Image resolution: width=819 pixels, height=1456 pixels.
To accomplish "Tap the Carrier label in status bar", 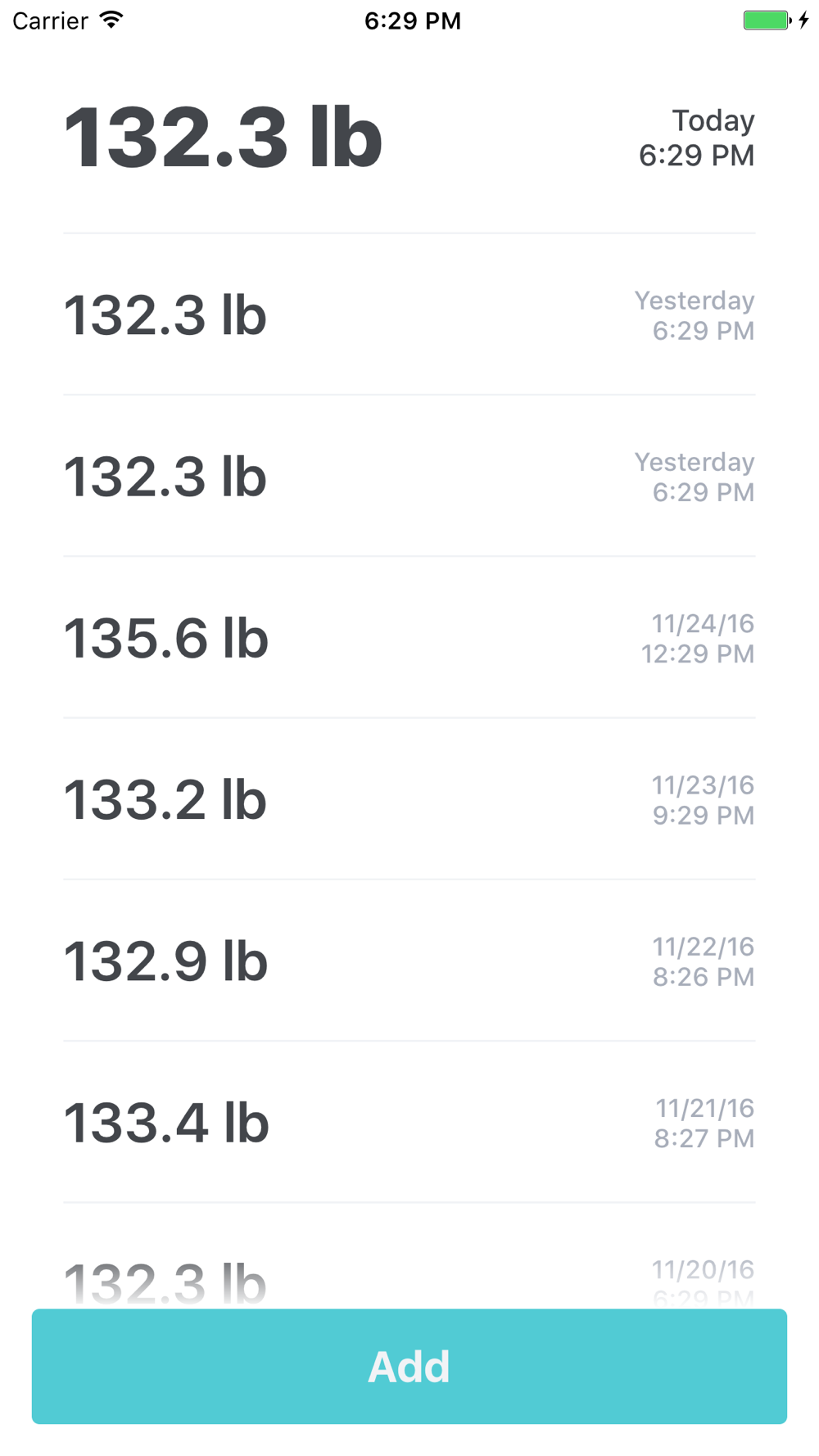I will coord(50,20).
